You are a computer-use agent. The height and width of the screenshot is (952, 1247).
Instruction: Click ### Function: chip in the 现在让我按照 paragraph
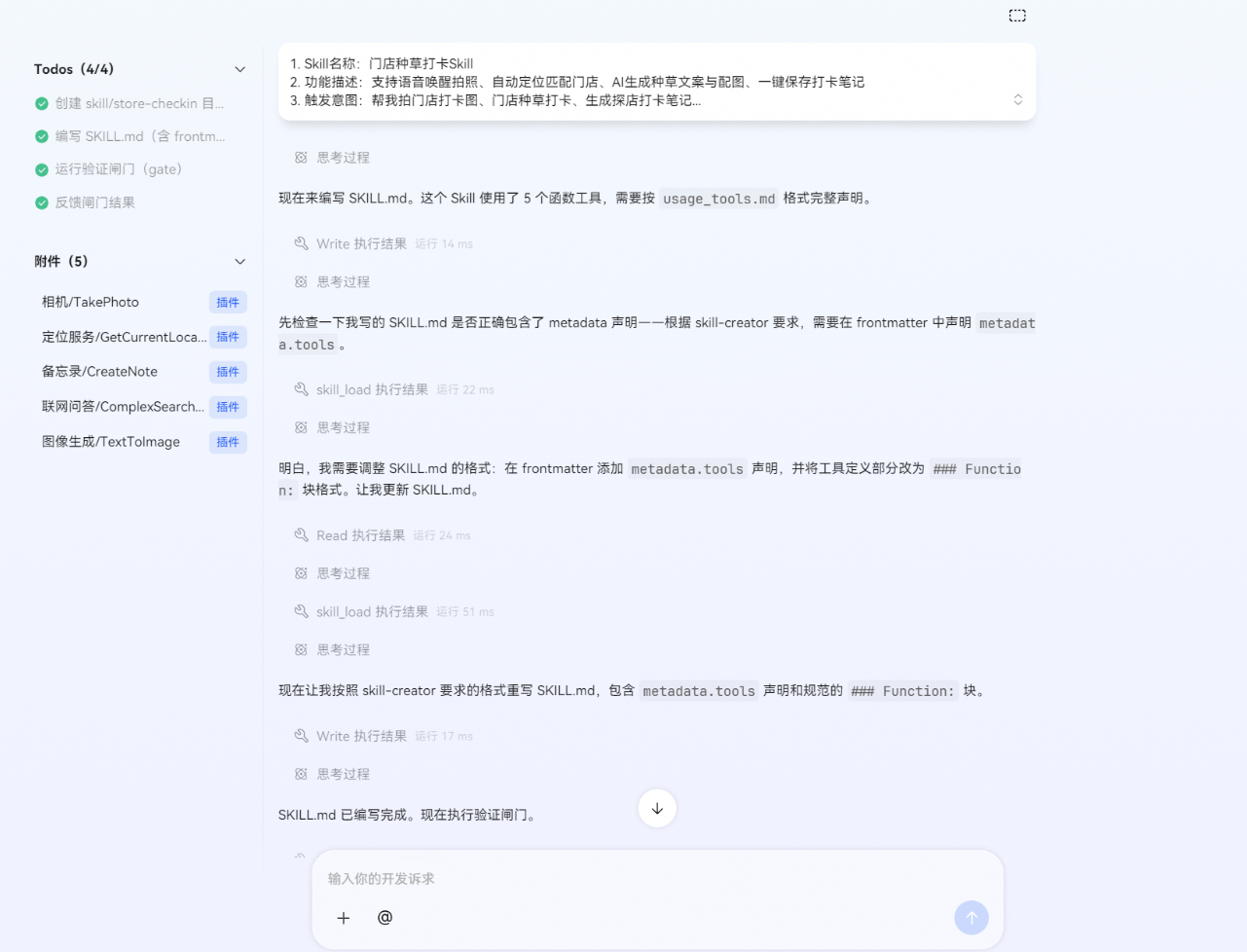click(x=902, y=691)
